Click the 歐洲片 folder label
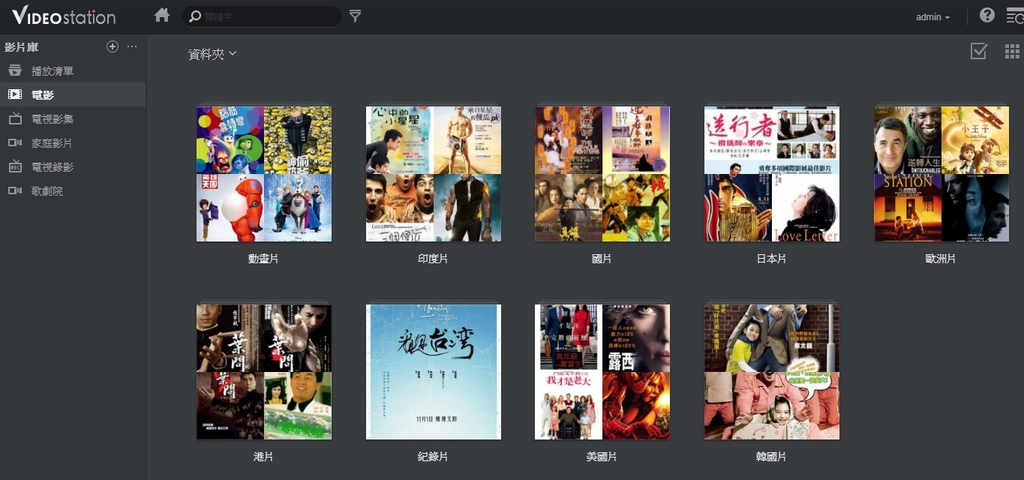Image resolution: width=1024 pixels, height=480 pixels. coord(940,259)
